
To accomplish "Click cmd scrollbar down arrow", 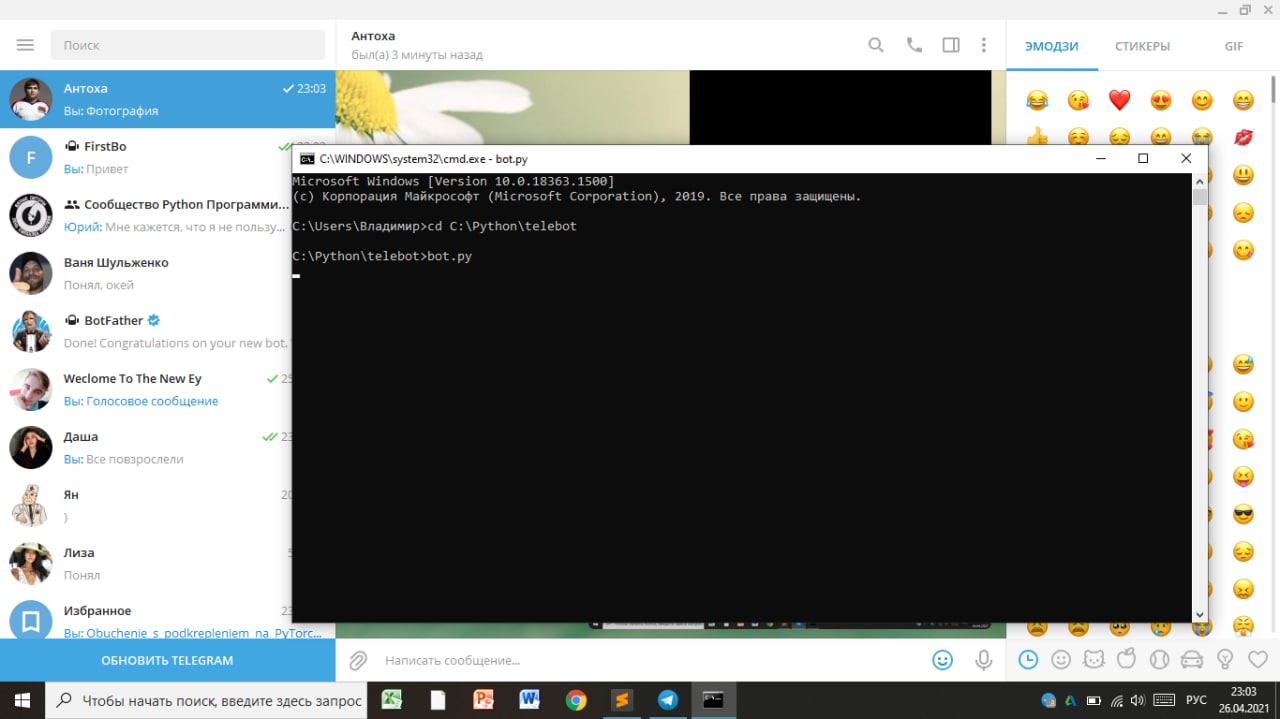I will [x=1200, y=615].
